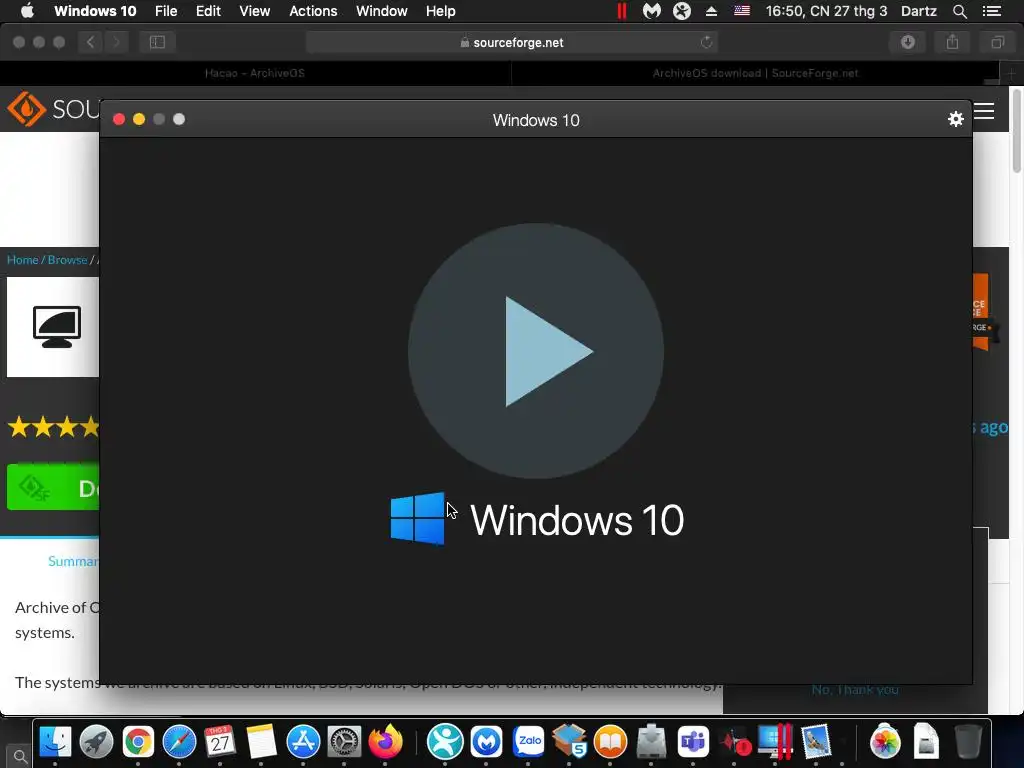Open Books from the Dock

(x=610, y=742)
